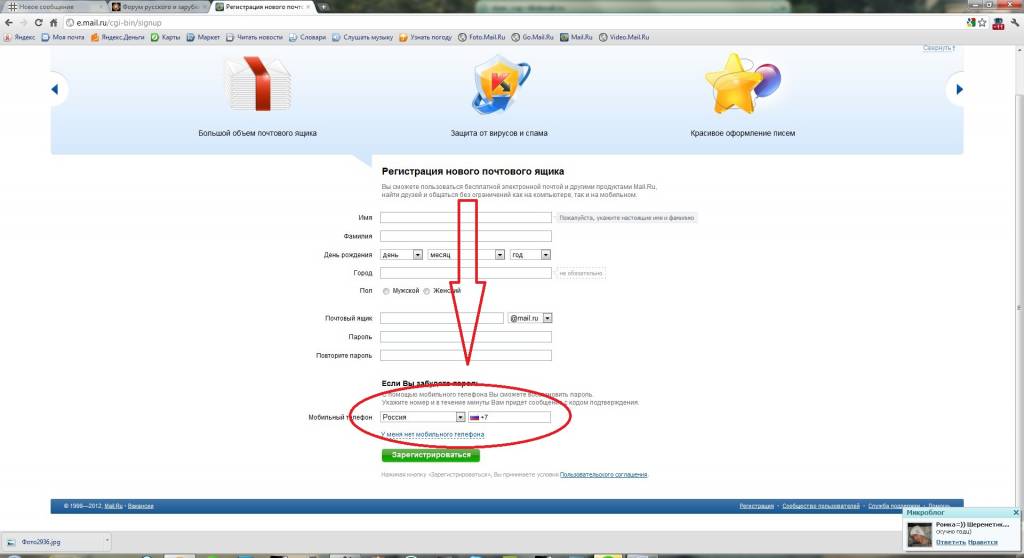Viewport: 1024px width, 558px height.
Task: Reload the page with the refresh icon
Action: [39, 23]
